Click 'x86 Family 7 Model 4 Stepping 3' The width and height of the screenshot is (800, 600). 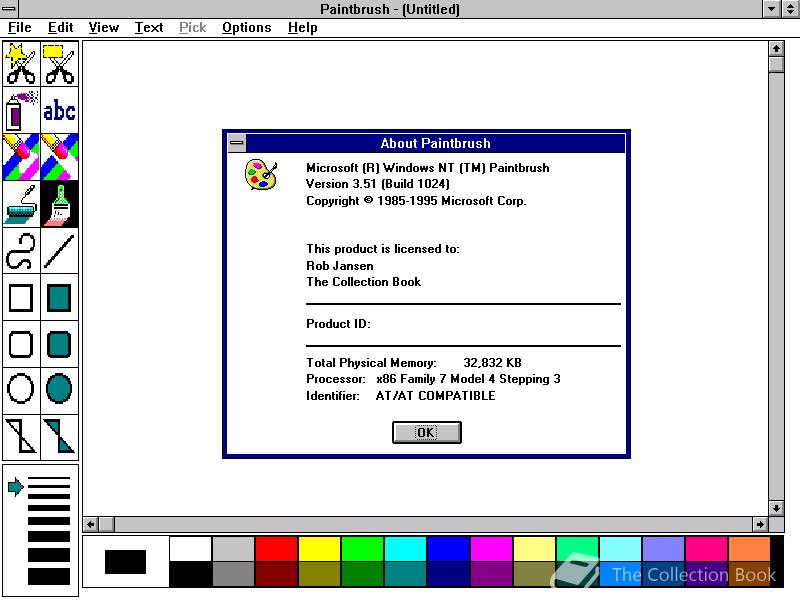point(468,379)
